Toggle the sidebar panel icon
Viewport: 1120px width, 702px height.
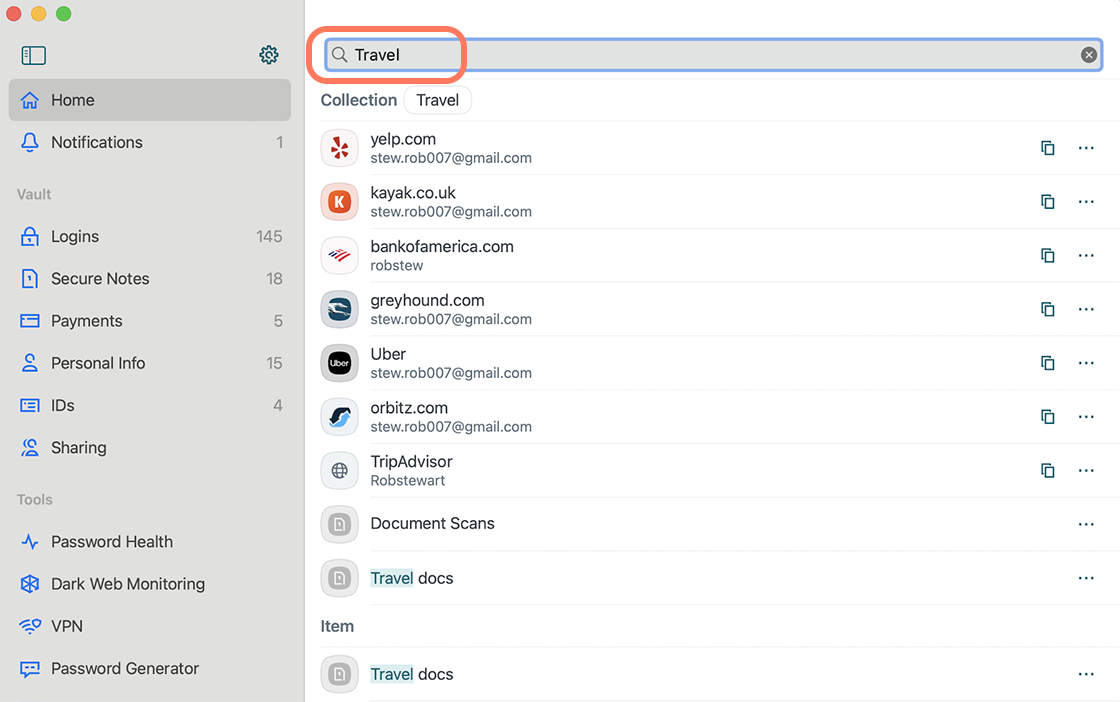coord(34,55)
